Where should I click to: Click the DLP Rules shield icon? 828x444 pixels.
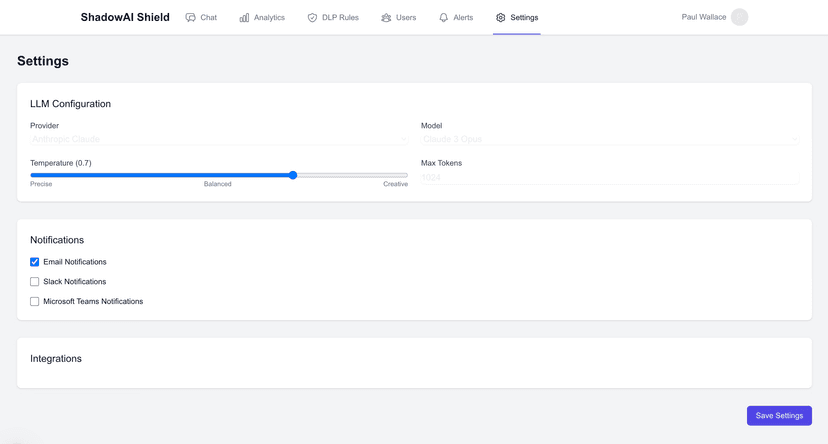[312, 17]
